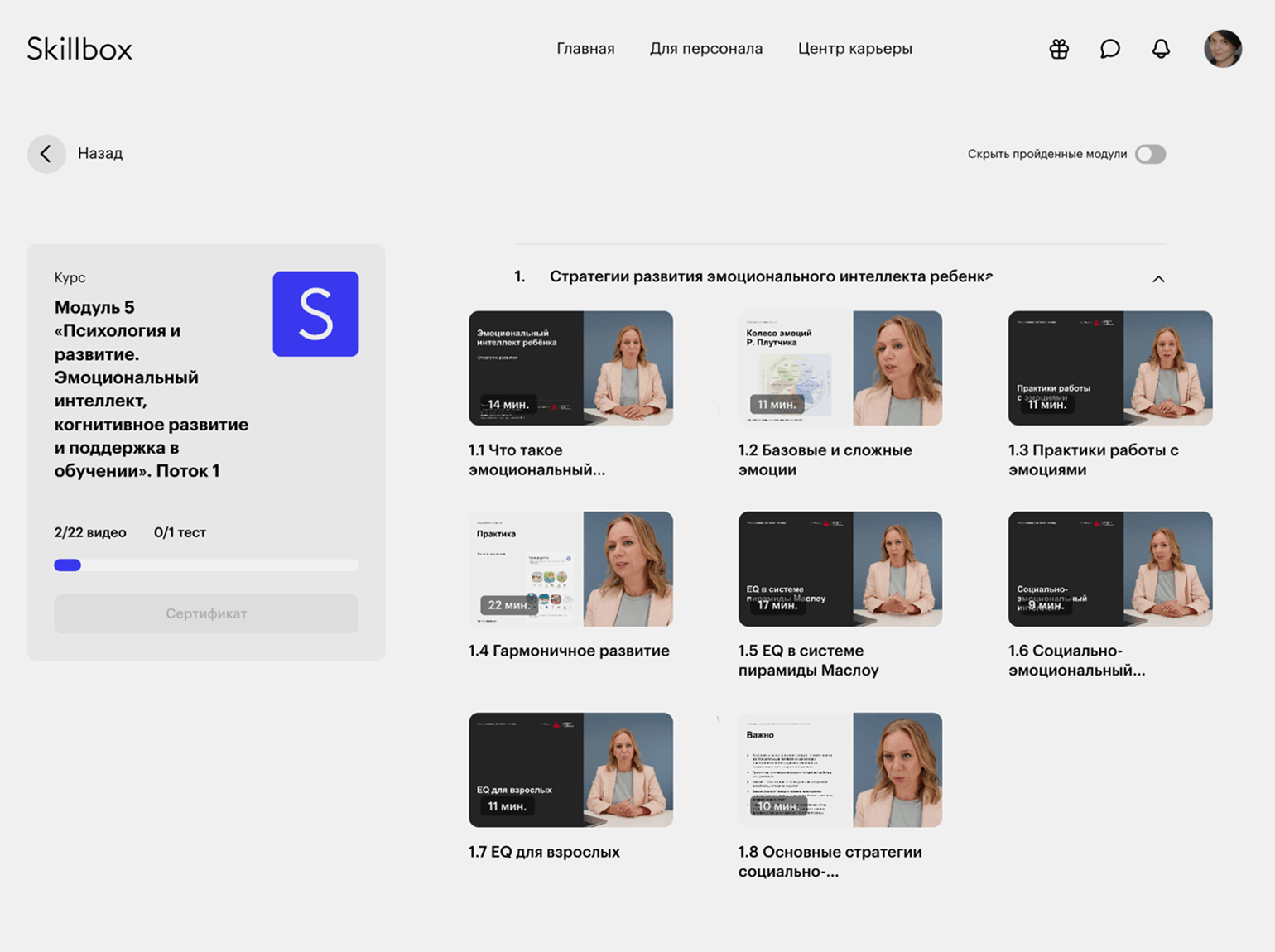This screenshot has height=952, width=1275.
Task: Click the Skillbox logo
Action: [x=79, y=49]
